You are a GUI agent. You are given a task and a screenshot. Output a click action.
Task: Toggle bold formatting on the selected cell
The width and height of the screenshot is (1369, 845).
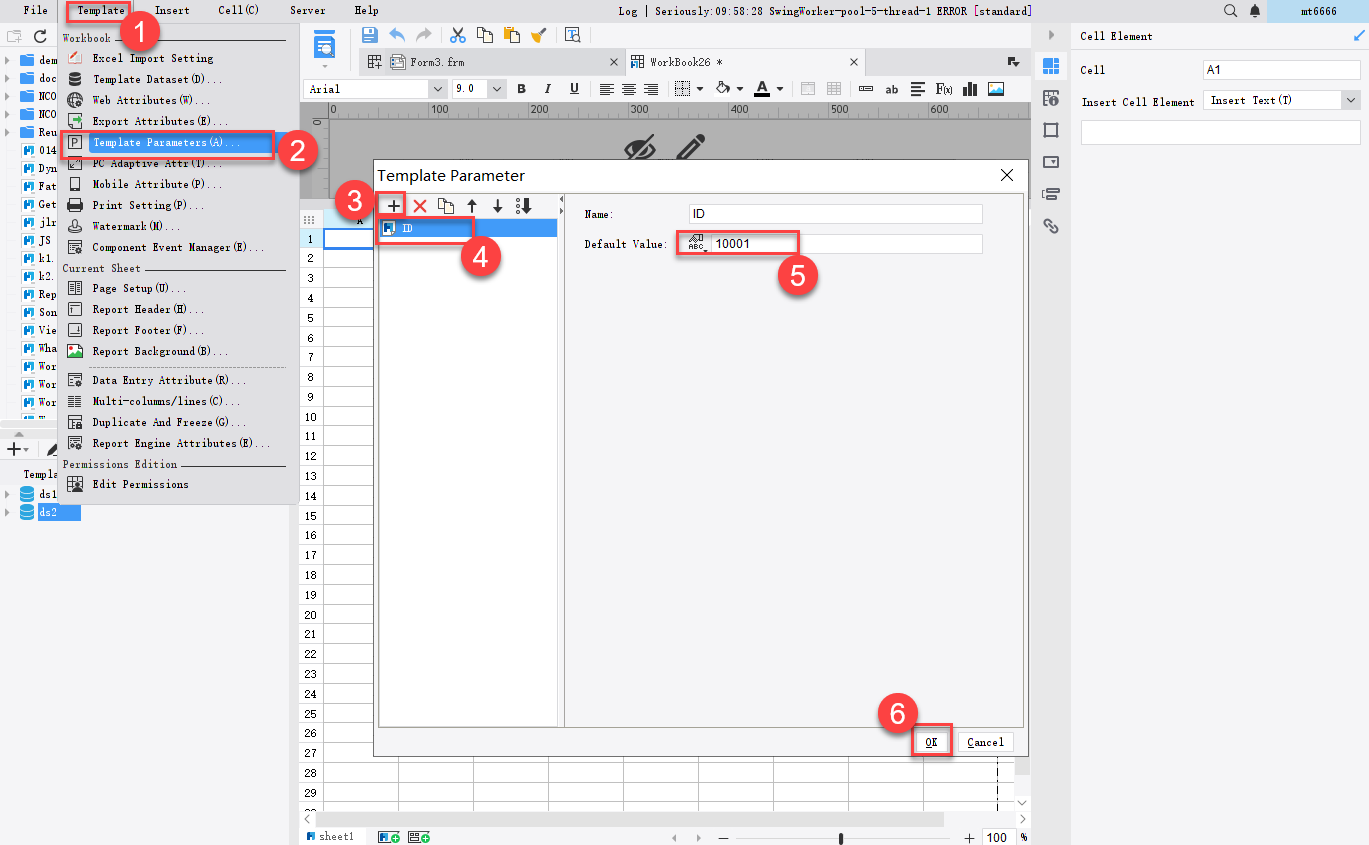point(521,89)
